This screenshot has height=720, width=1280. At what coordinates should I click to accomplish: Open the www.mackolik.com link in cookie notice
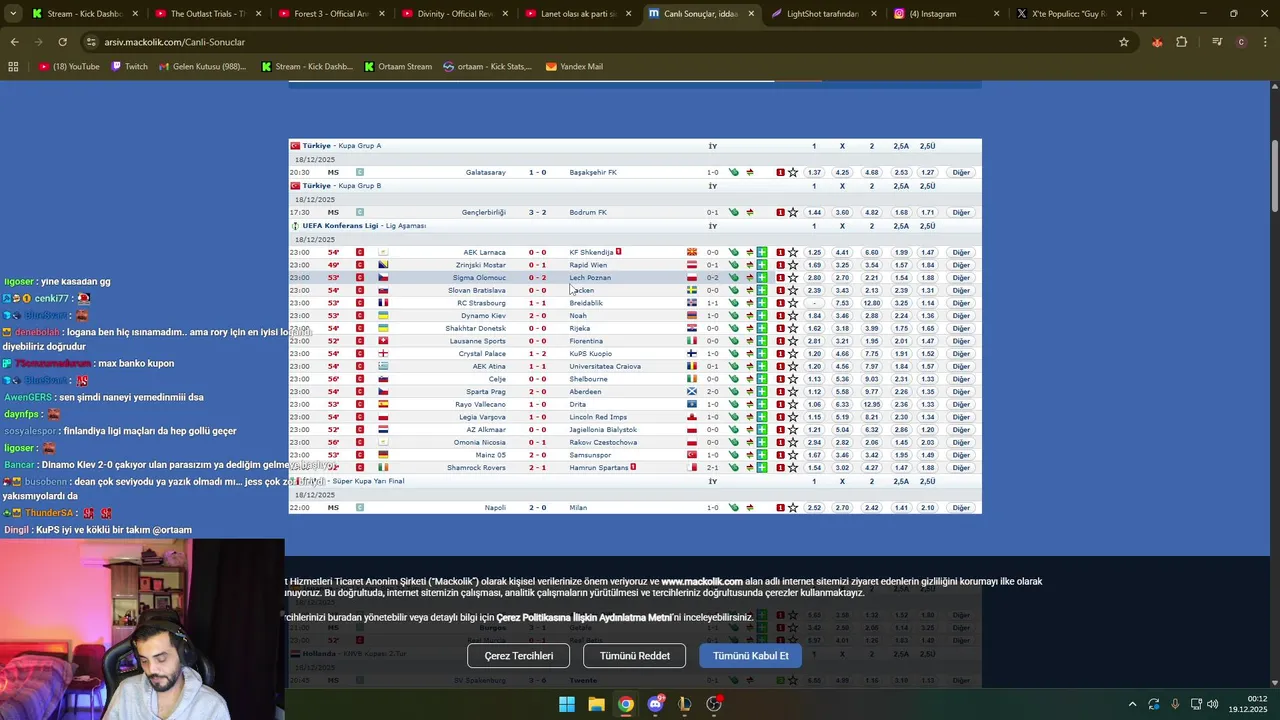click(x=701, y=581)
